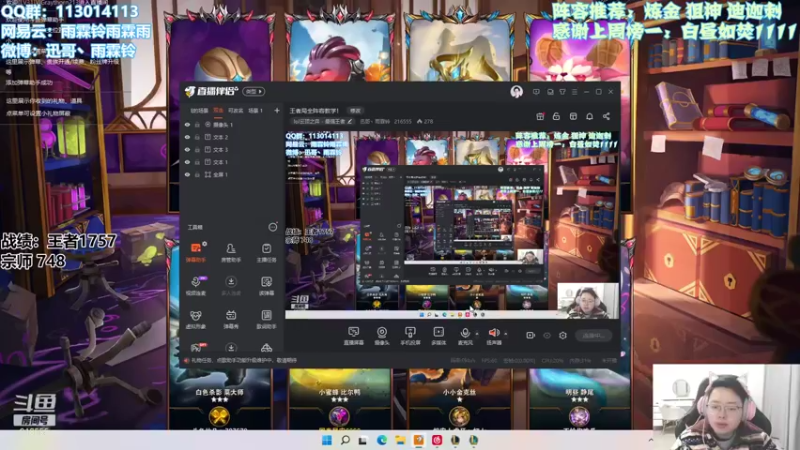Open the sticker tool right of the greyed download icon
Screen dimensions: 800x450
click(266, 286)
